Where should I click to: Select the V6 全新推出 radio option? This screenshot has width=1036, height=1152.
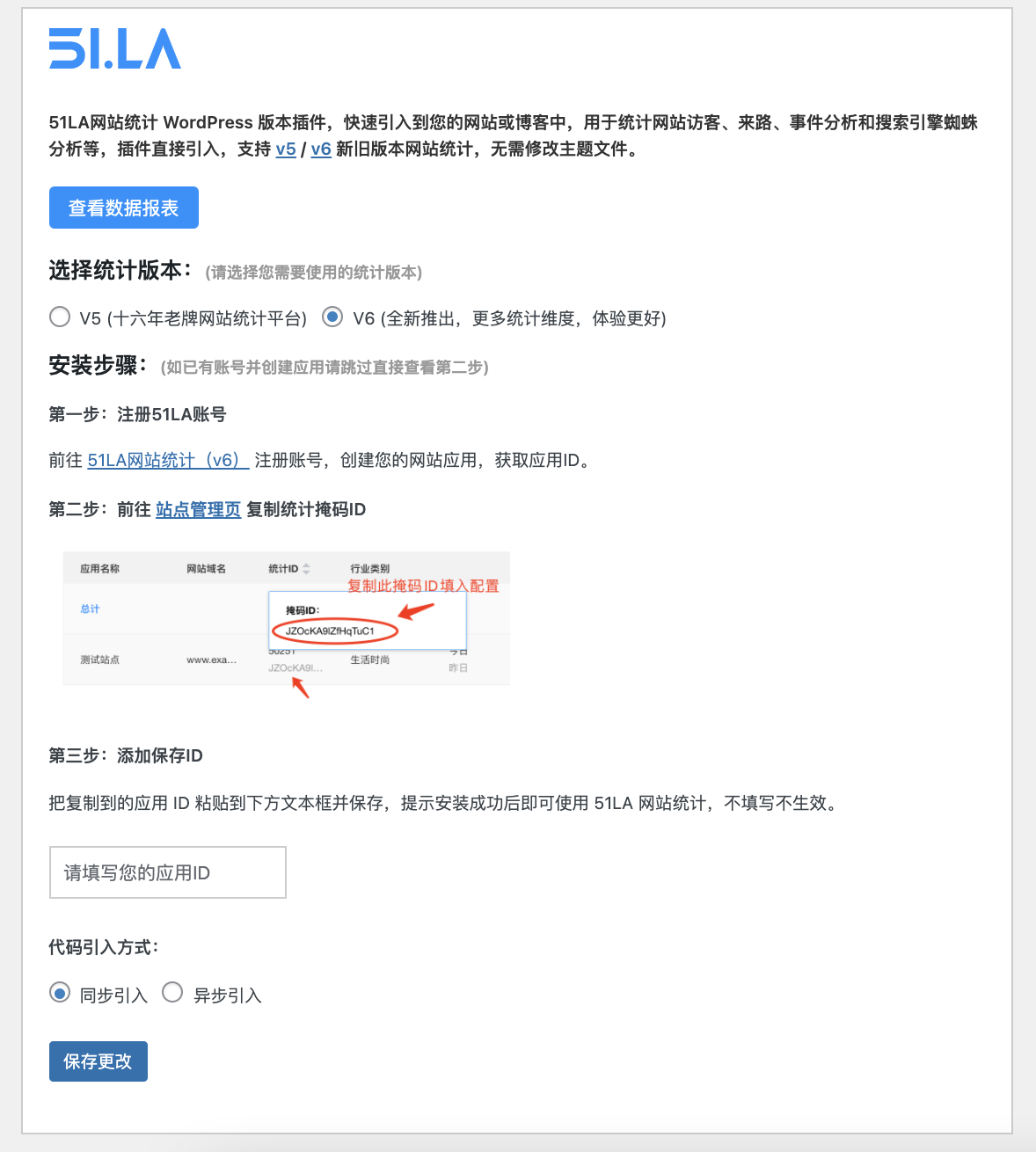[332, 317]
